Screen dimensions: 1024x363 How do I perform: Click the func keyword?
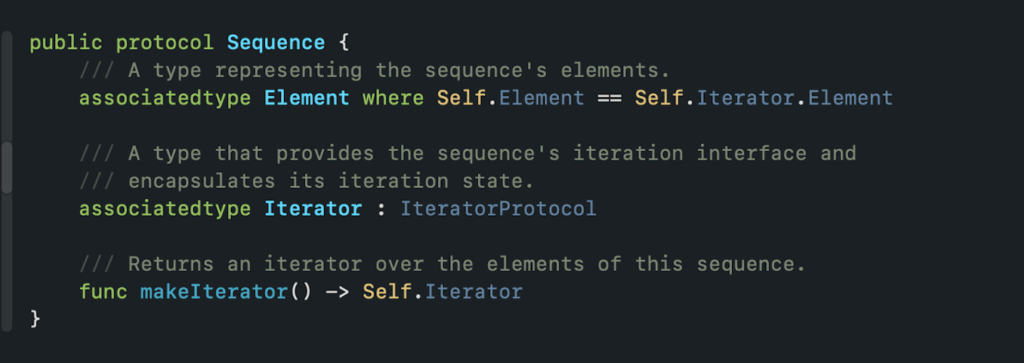click(x=103, y=291)
